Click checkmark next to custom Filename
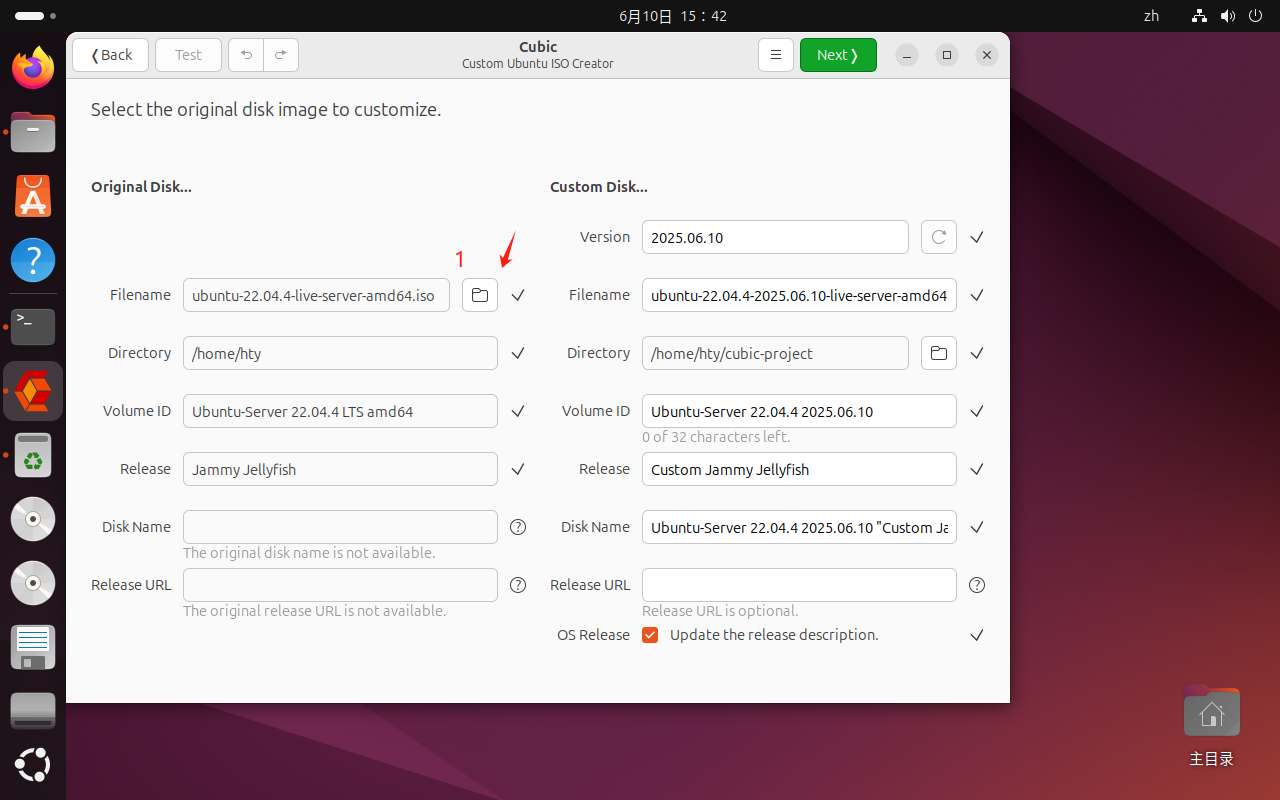 tap(977, 295)
